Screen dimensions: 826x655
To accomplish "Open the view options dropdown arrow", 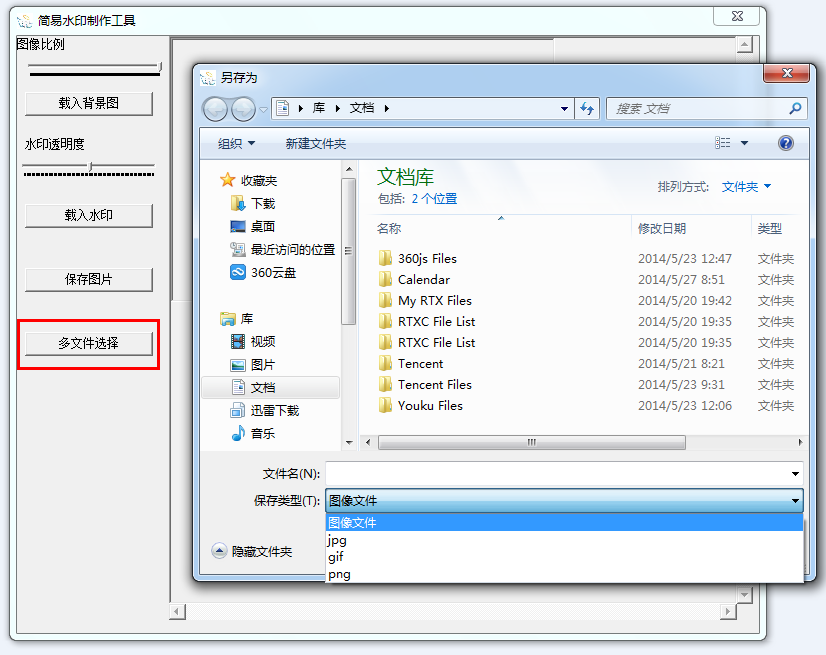I will tap(744, 143).
